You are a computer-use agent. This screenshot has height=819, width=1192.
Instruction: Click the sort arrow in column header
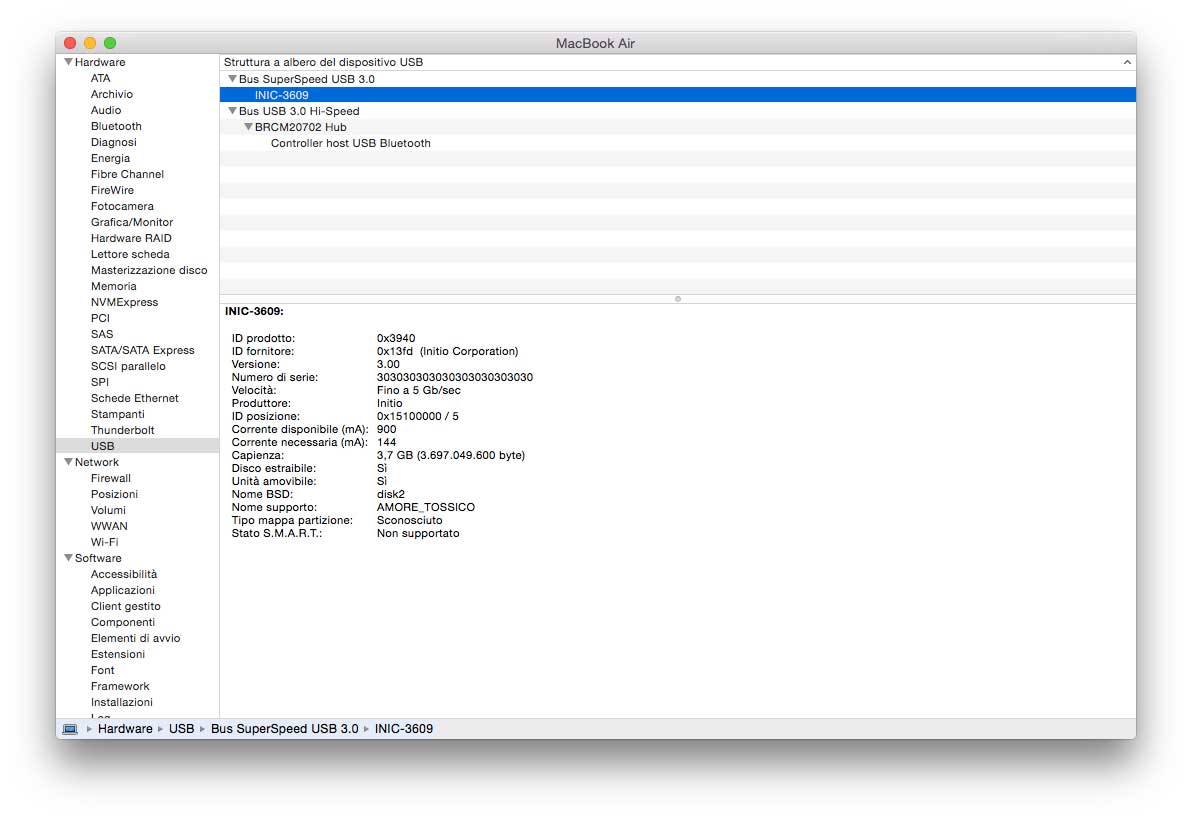click(x=1127, y=62)
